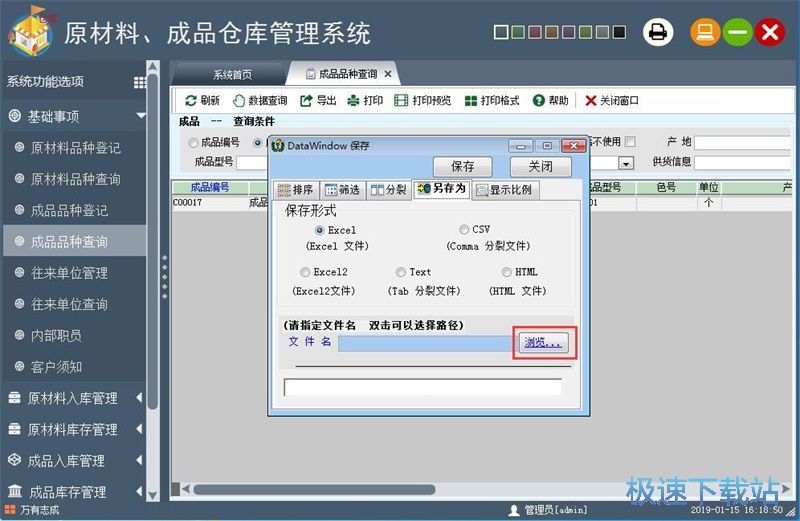Collapse the 基础事项 section
This screenshot has height=521, width=800.
tap(141, 116)
